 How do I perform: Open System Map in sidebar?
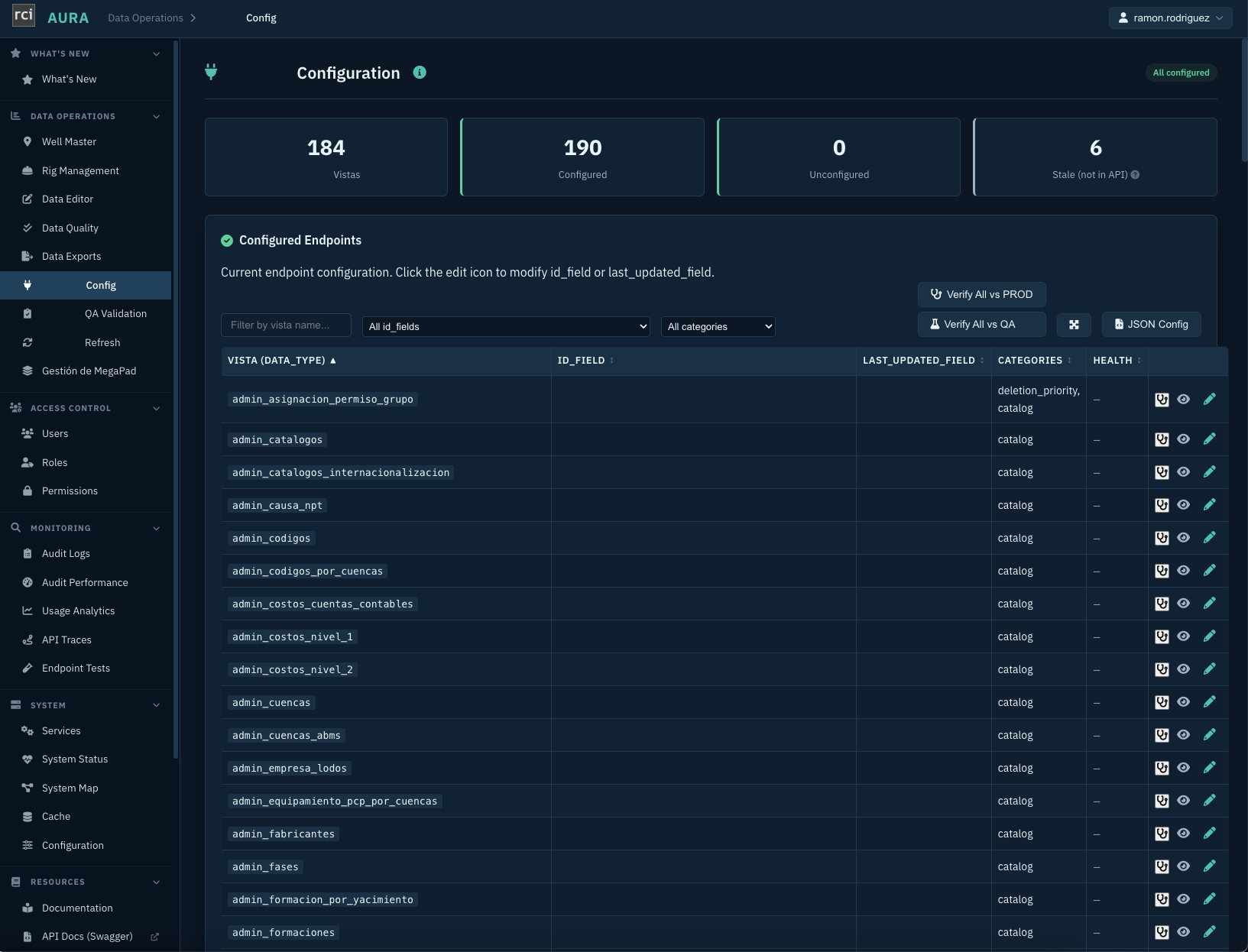[x=86, y=788]
